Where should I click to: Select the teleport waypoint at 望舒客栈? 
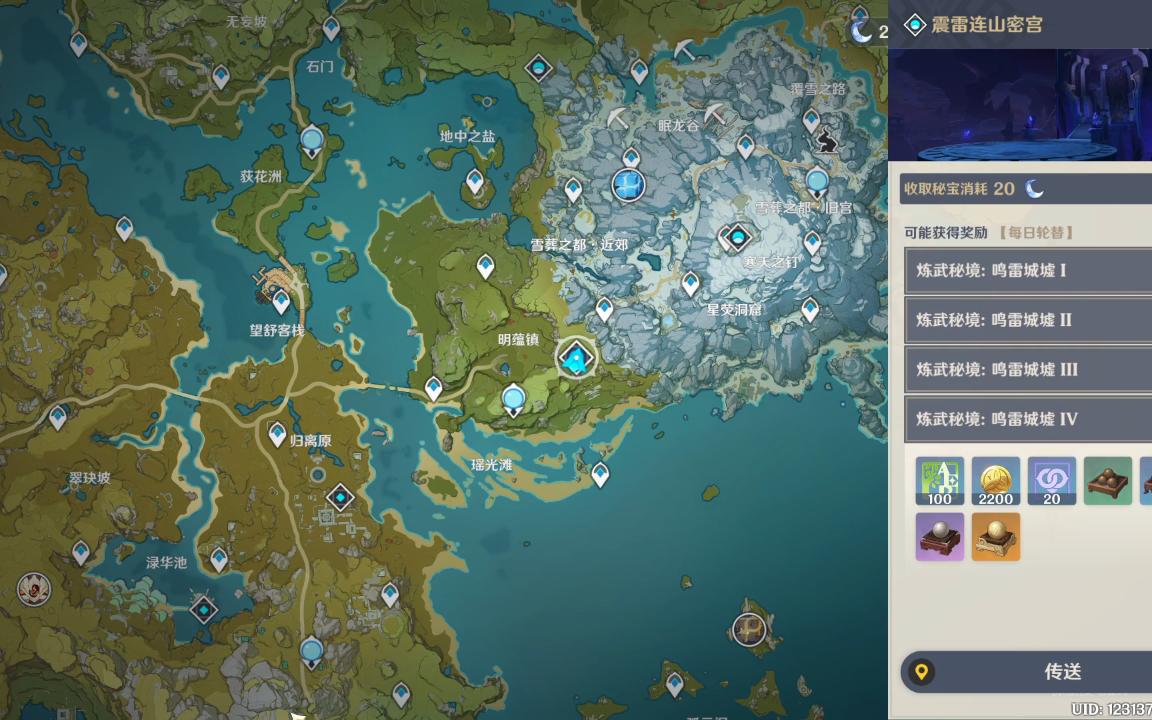click(281, 301)
